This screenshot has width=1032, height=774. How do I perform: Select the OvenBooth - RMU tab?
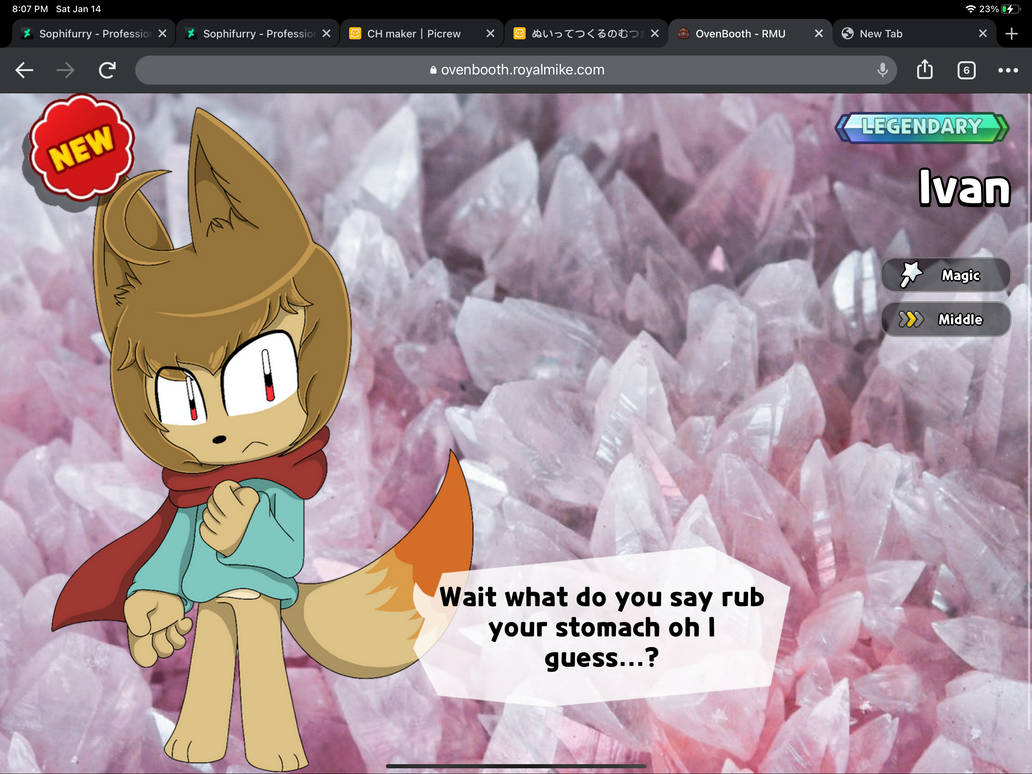(750, 34)
